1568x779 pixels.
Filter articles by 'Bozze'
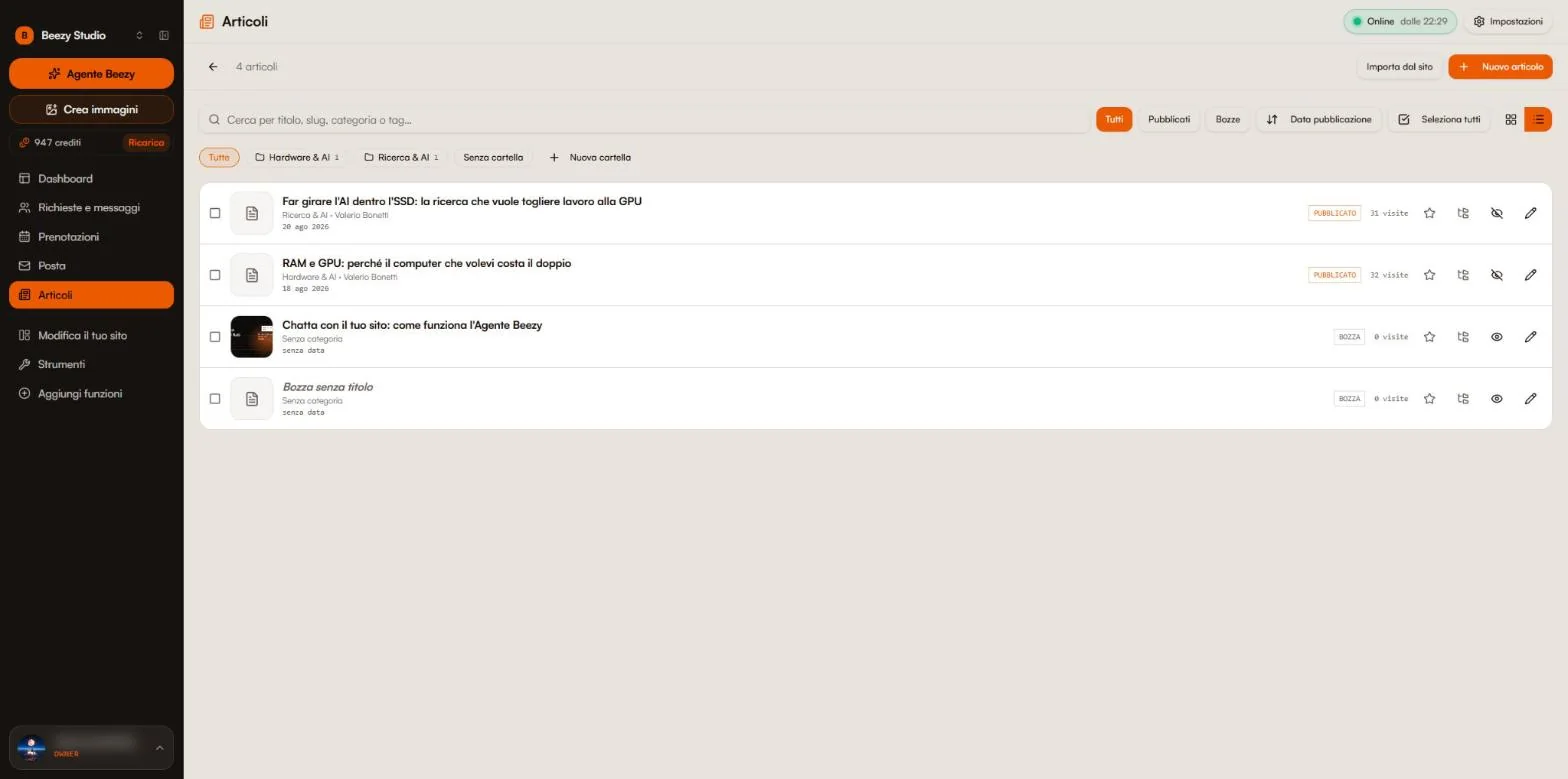(x=1228, y=120)
